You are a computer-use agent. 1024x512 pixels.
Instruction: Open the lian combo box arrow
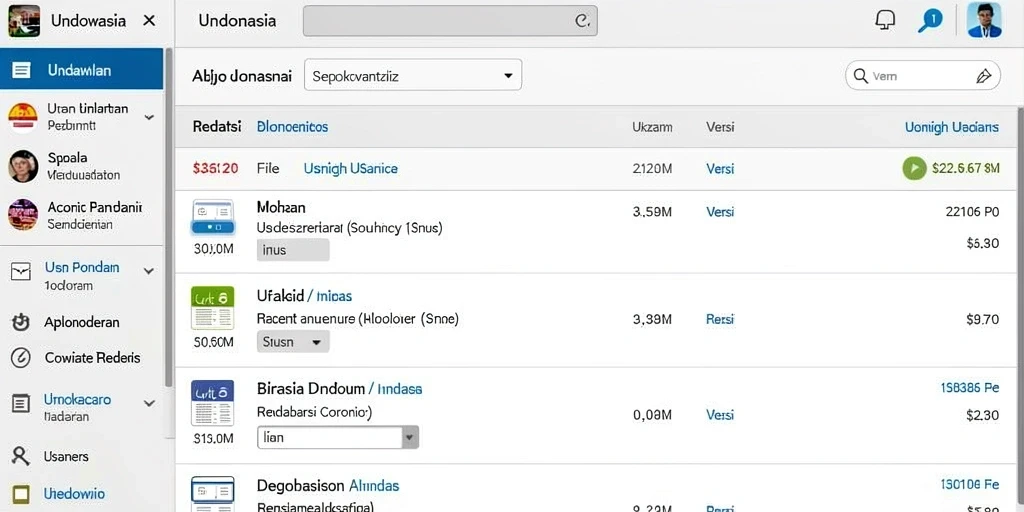point(409,438)
